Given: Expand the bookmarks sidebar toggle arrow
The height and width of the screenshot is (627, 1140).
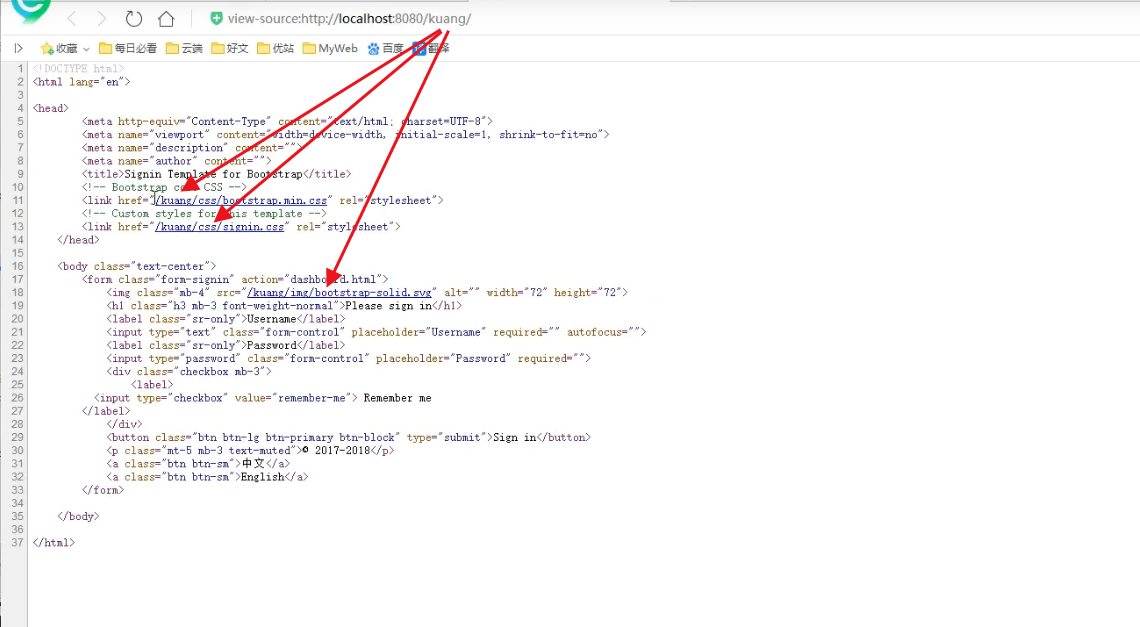Looking at the screenshot, I should [18, 48].
